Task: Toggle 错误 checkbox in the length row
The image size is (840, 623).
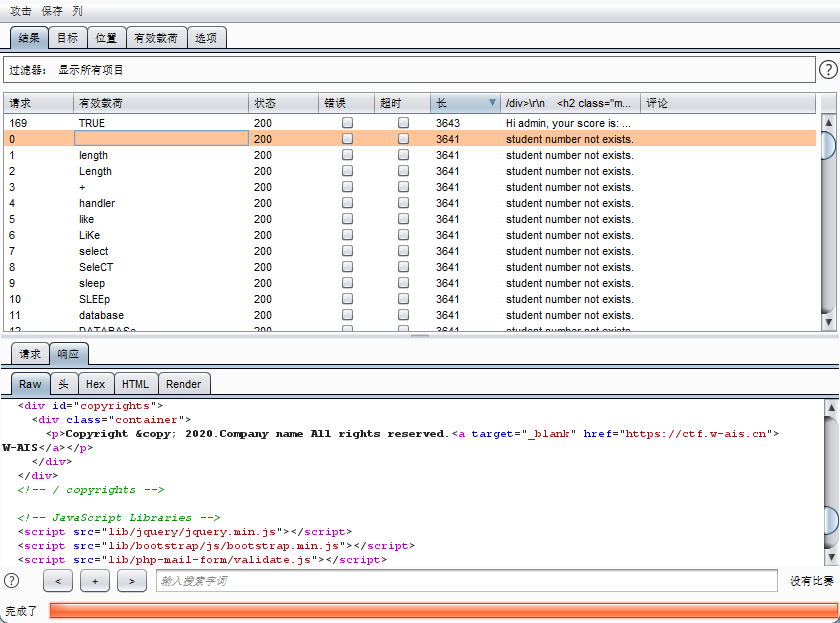Action: tap(347, 155)
